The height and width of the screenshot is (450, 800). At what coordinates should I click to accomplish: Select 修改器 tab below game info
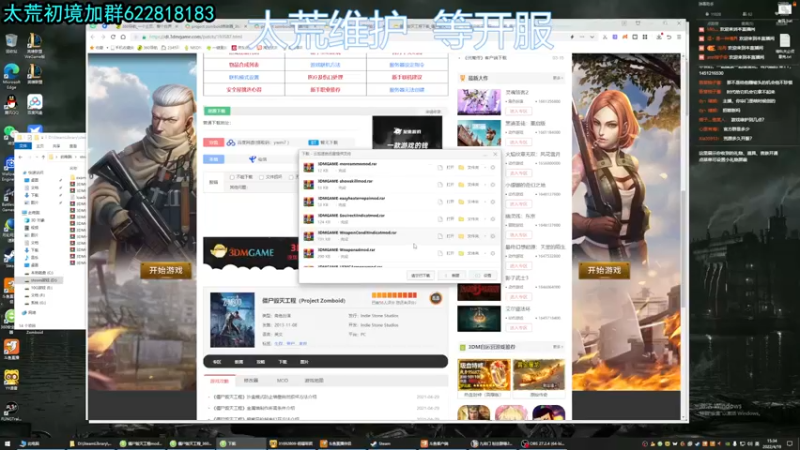click(251, 381)
